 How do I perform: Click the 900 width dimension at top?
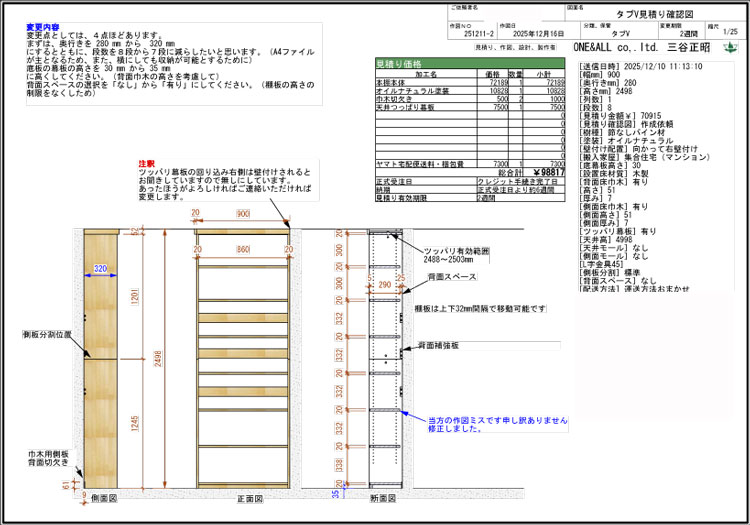tap(241, 213)
